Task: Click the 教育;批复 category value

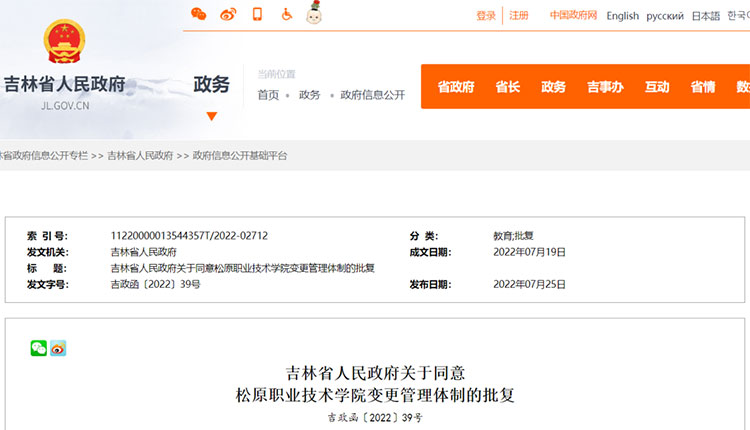Action: (513, 236)
